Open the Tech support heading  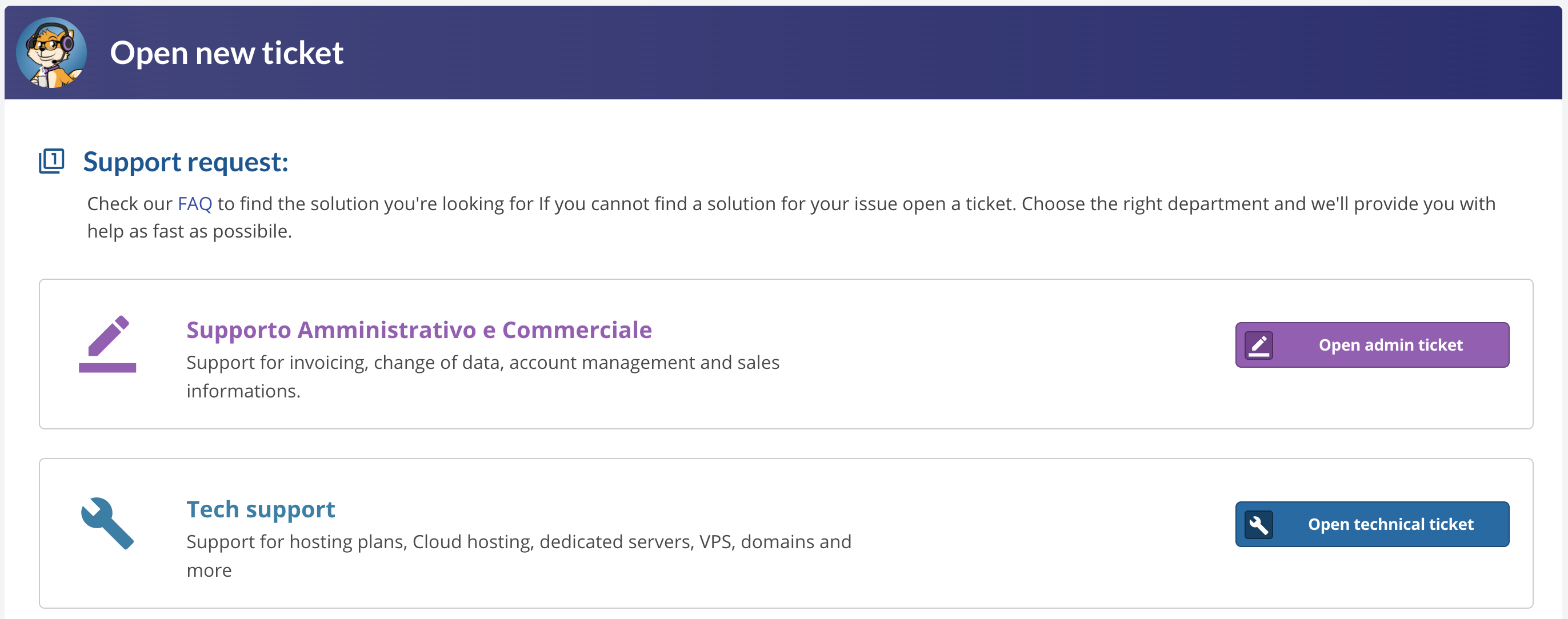pyautogui.click(x=261, y=509)
